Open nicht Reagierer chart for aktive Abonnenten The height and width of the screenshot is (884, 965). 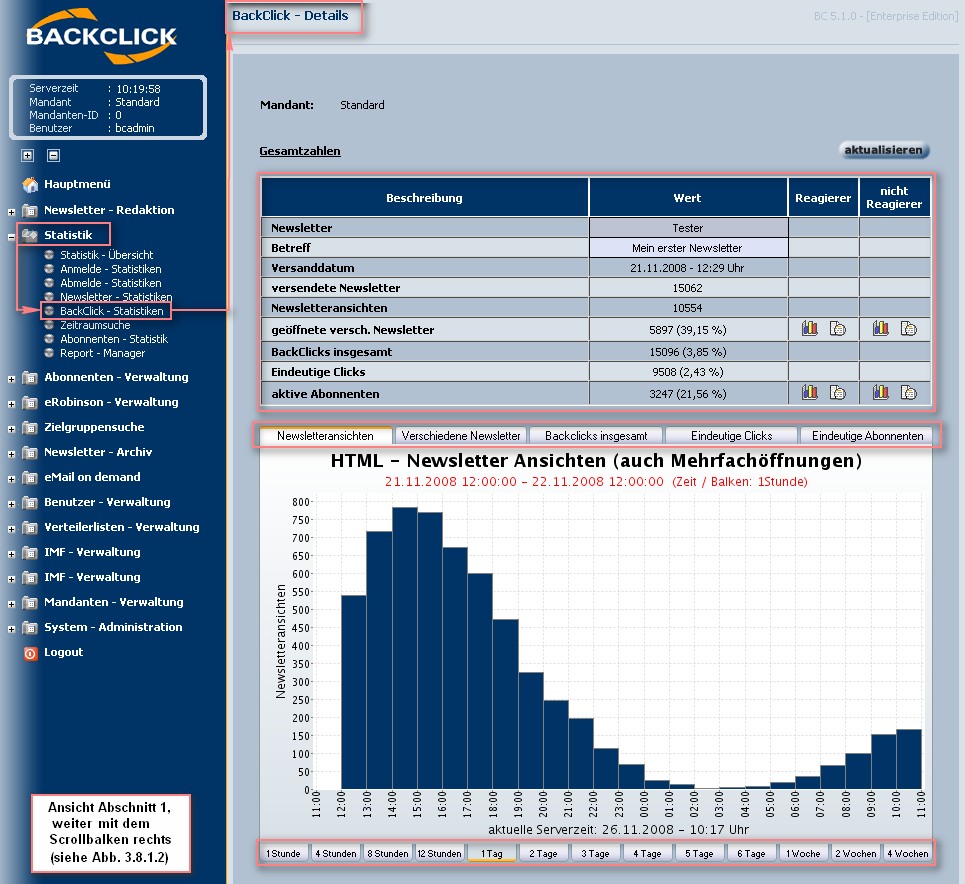pyautogui.click(x=881, y=392)
